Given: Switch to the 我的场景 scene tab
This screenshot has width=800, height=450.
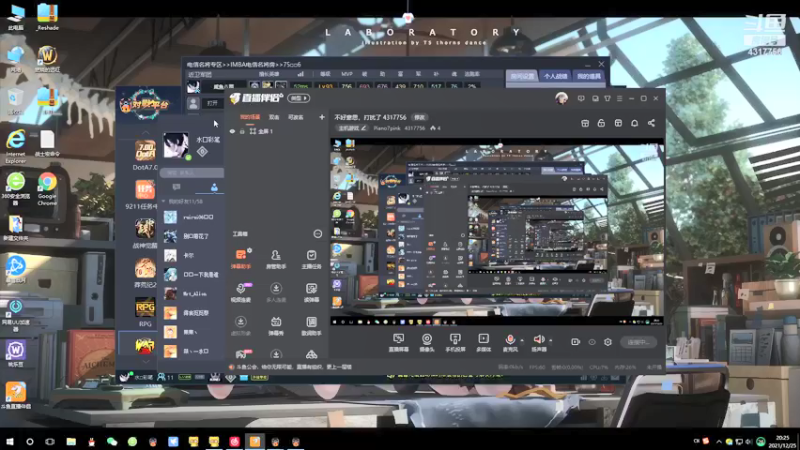Looking at the screenshot, I should (x=250, y=117).
